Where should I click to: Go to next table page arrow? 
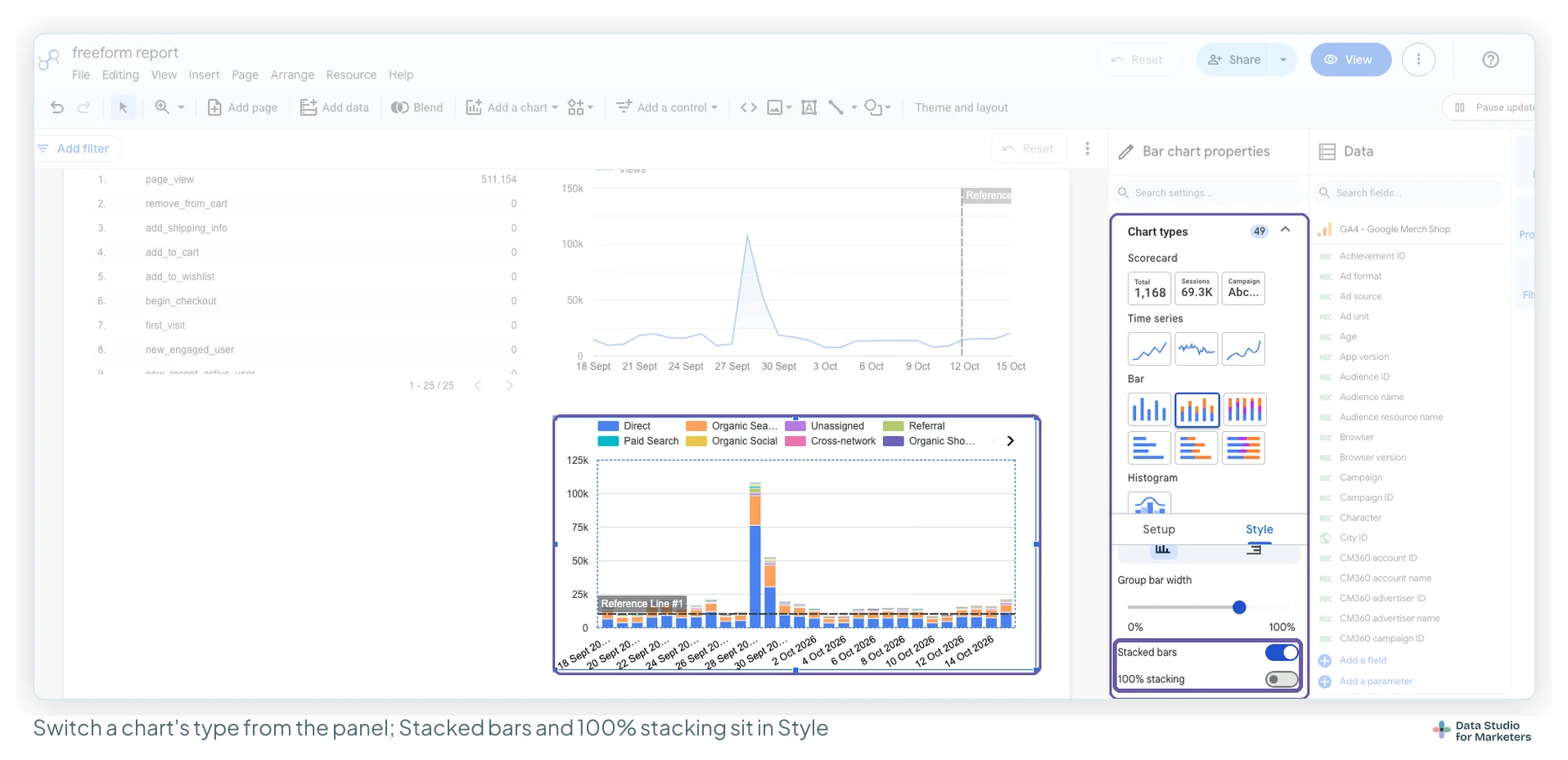(509, 385)
